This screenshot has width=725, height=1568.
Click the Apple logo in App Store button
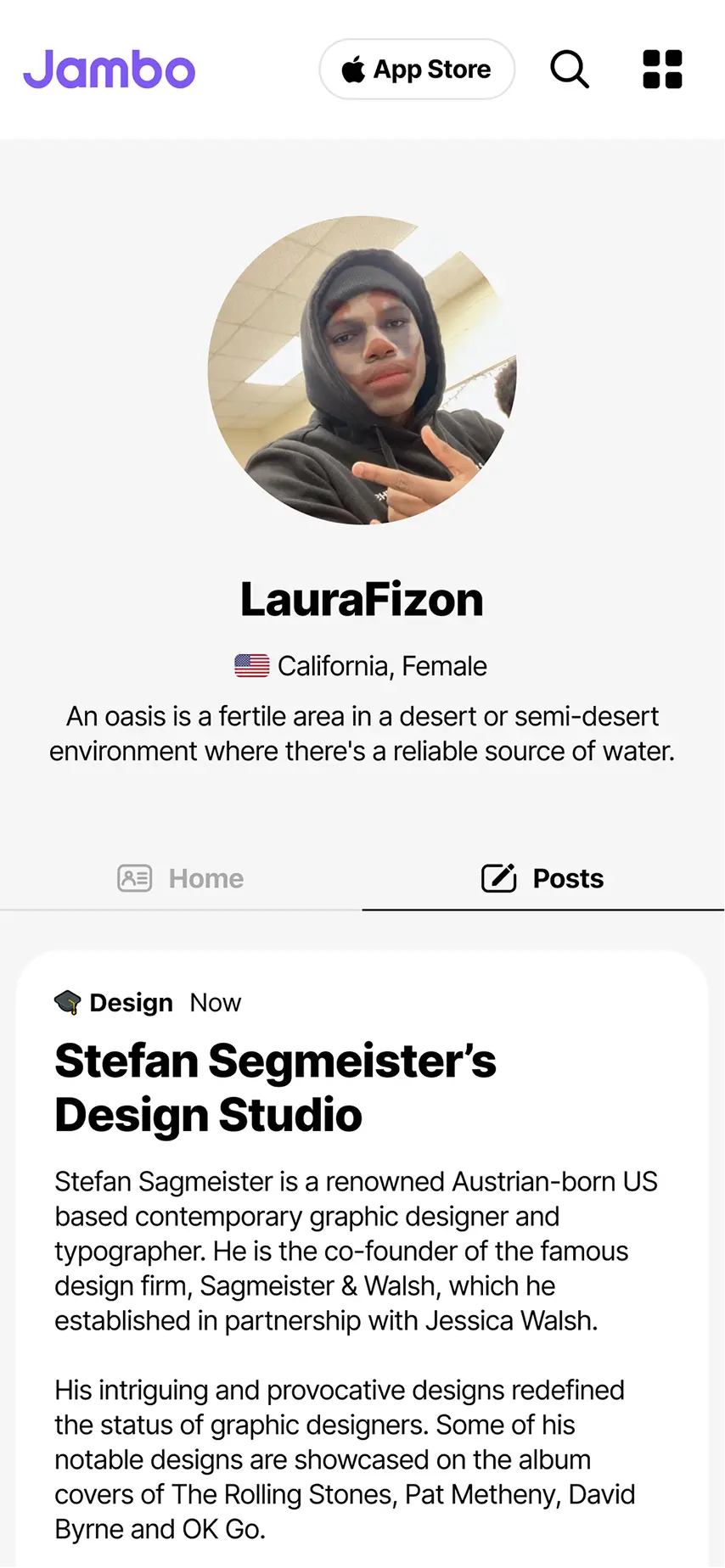point(353,70)
